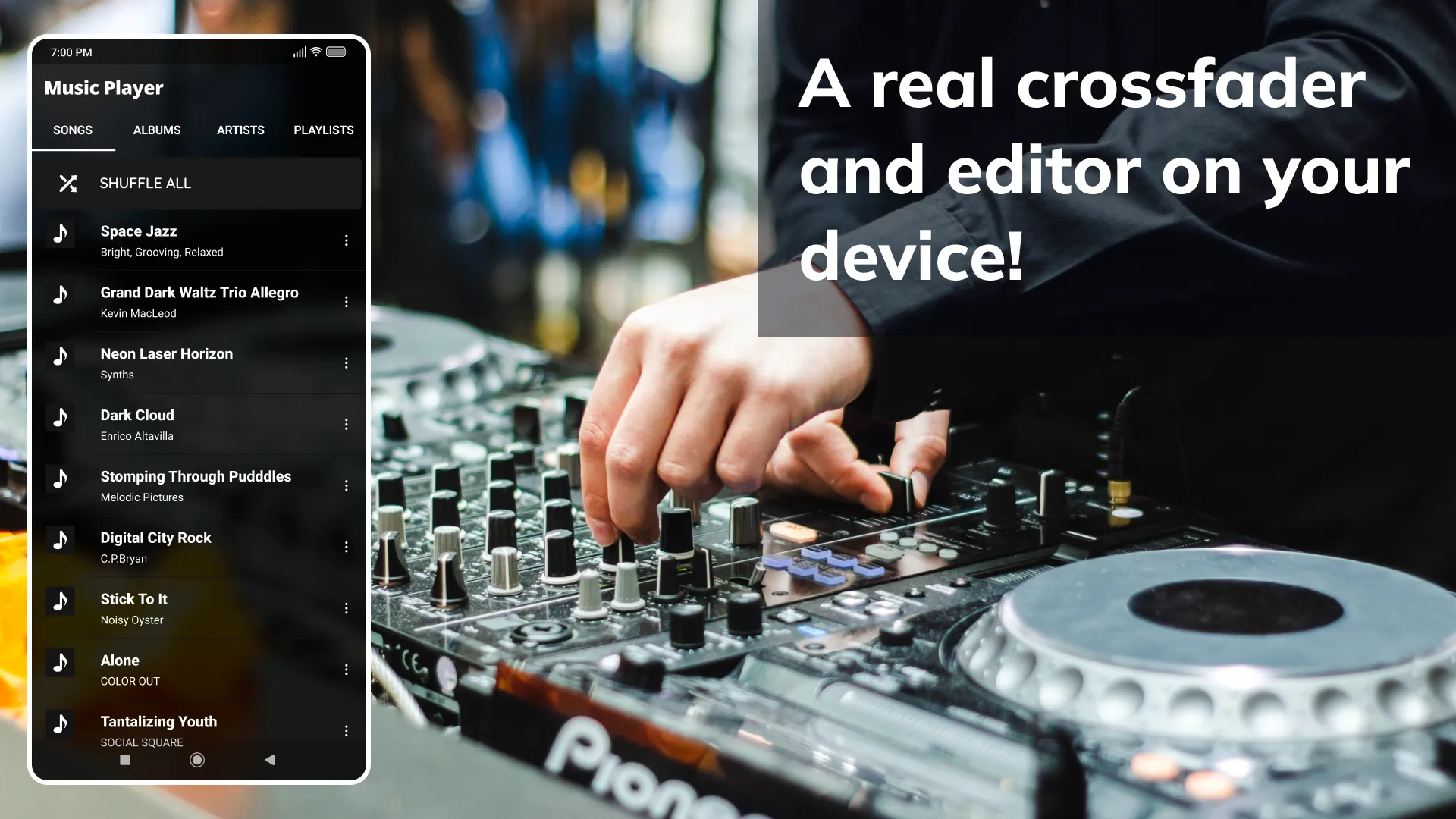Click the three-dot menu for Stomping Through Pudddles
This screenshot has width=1456, height=819.
(x=347, y=485)
